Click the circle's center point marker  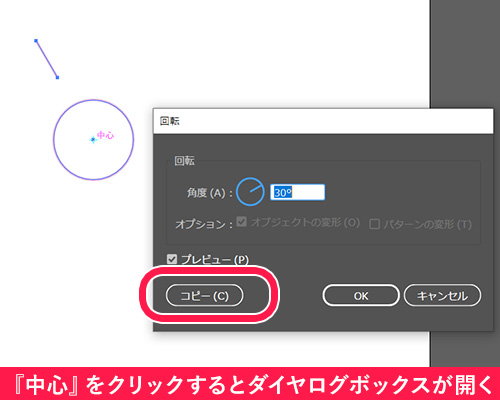(x=93, y=140)
